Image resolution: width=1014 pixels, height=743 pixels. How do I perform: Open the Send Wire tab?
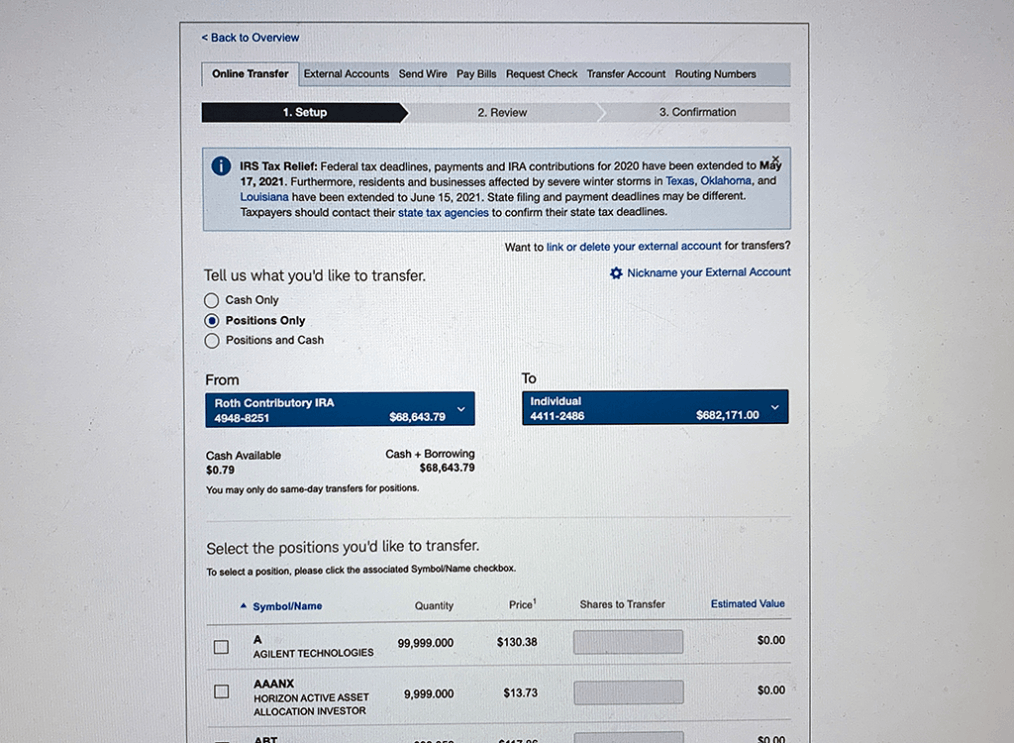(423, 74)
